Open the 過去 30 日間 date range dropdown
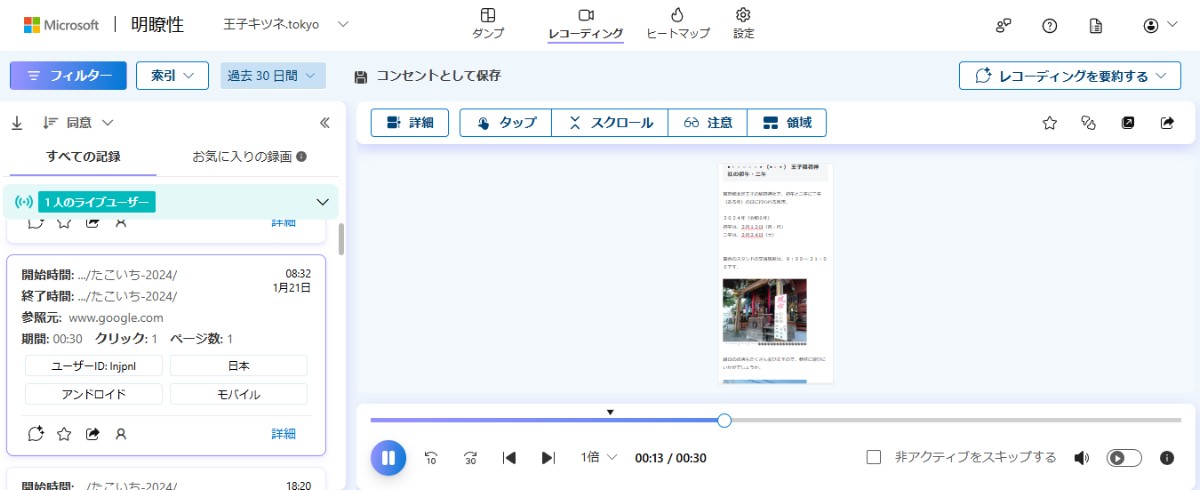Viewport: 1200px width, 490px height. click(273, 76)
